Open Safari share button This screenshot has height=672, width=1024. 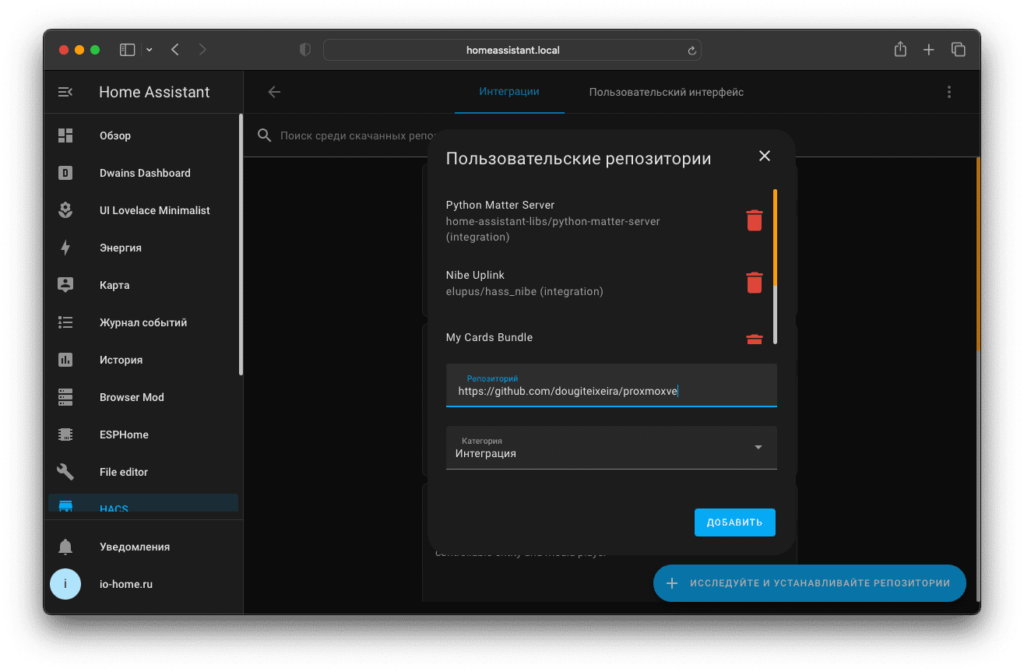(900, 50)
